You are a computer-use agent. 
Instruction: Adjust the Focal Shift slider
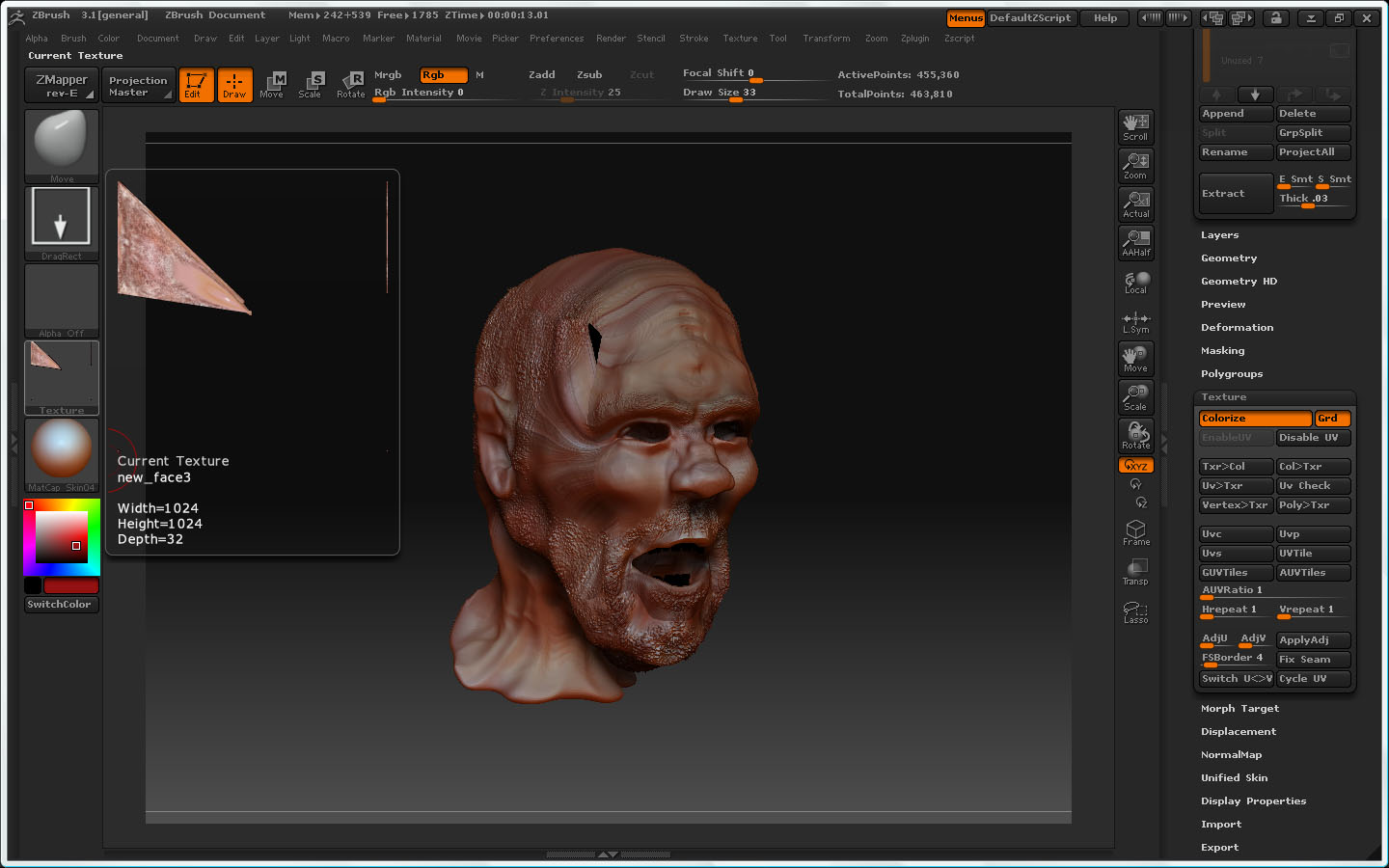[x=754, y=74]
